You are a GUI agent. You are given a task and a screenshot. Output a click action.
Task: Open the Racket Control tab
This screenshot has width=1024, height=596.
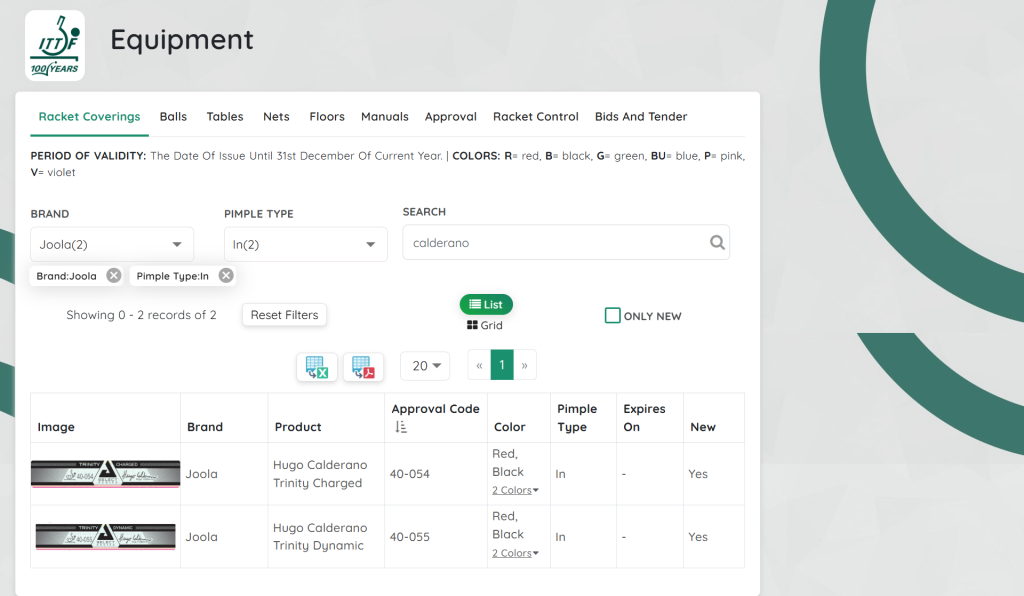click(x=535, y=117)
